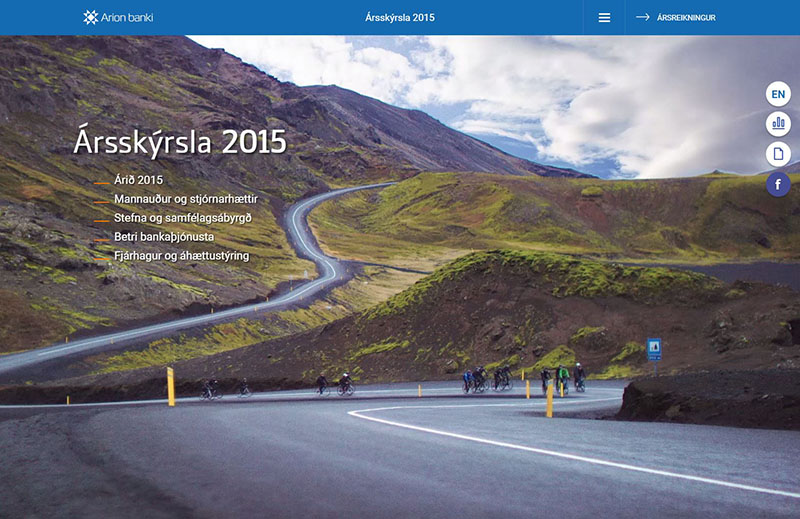Image resolution: width=800 pixels, height=519 pixels.
Task: Open Mannauður og stjórnarhættir section
Action: (x=186, y=199)
